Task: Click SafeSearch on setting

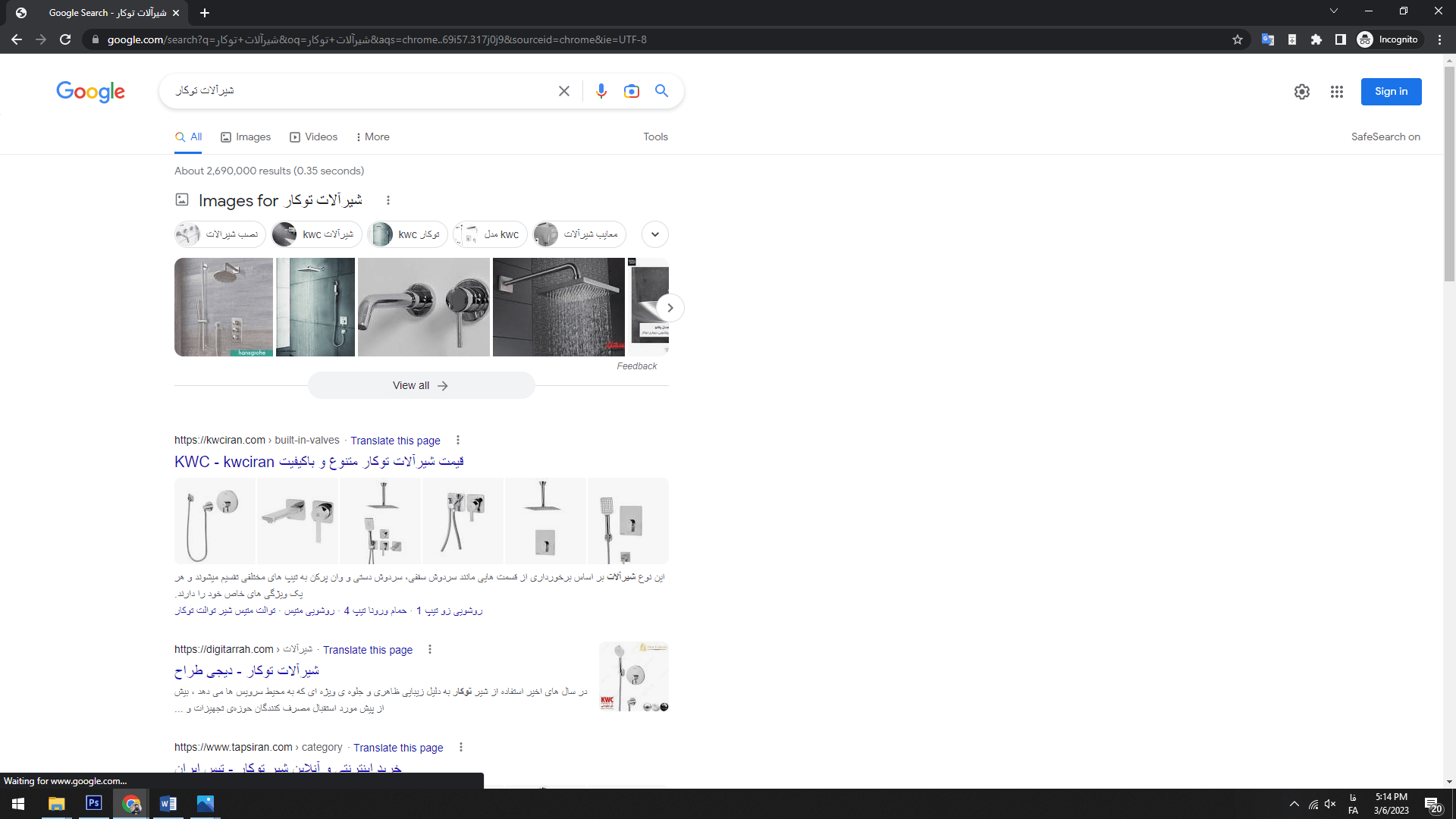Action: point(1385,137)
